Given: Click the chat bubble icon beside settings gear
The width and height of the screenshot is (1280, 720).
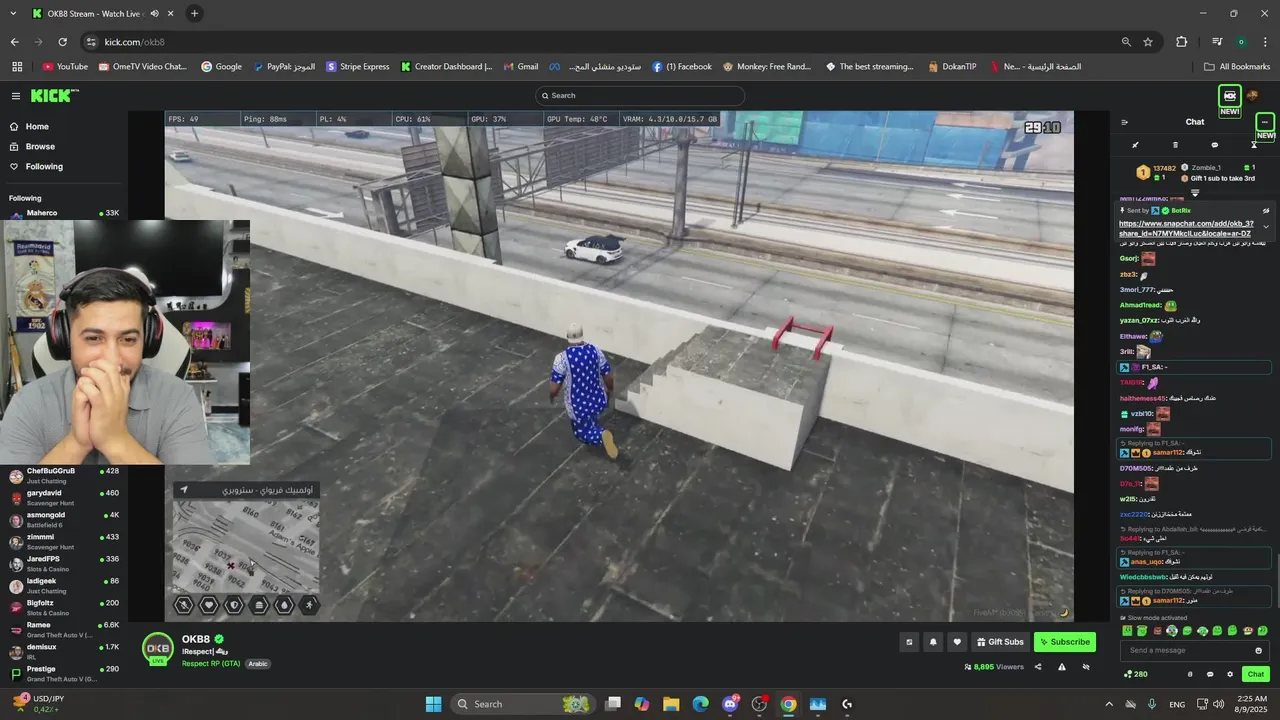Looking at the screenshot, I should (x=1210, y=674).
